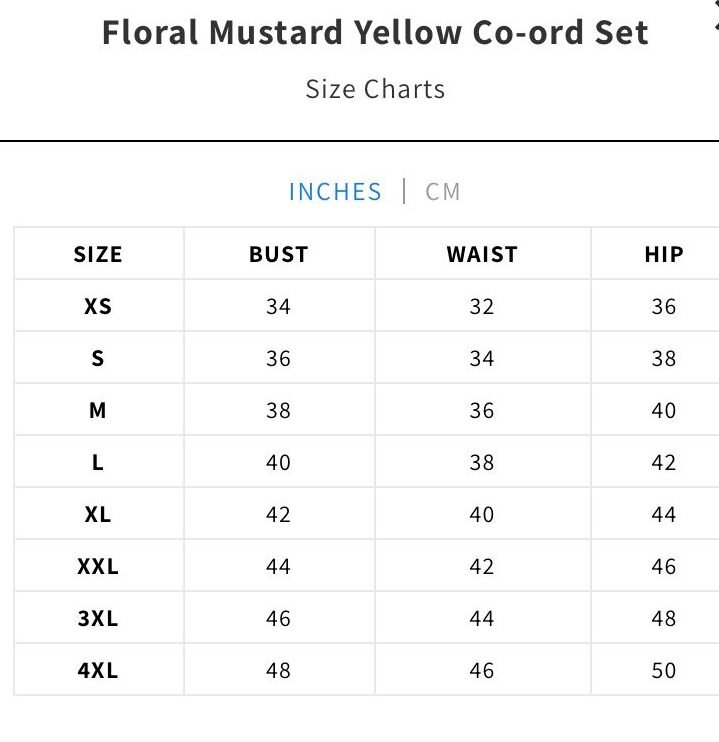Viewport: 719px width, 742px height.
Task: Click the 3XL size row label
Action: [98, 618]
